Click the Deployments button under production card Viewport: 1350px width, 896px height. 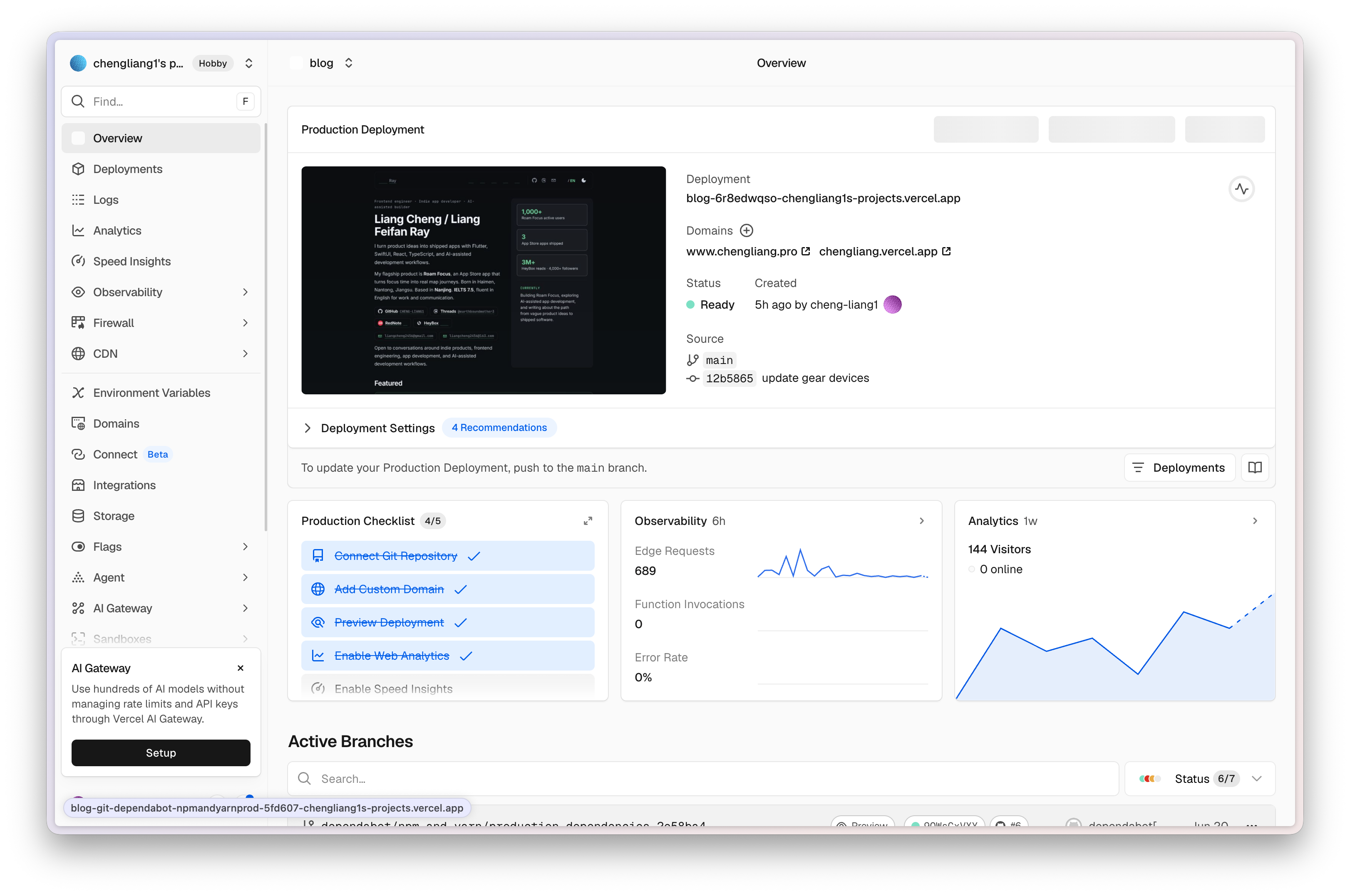click(1179, 468)
